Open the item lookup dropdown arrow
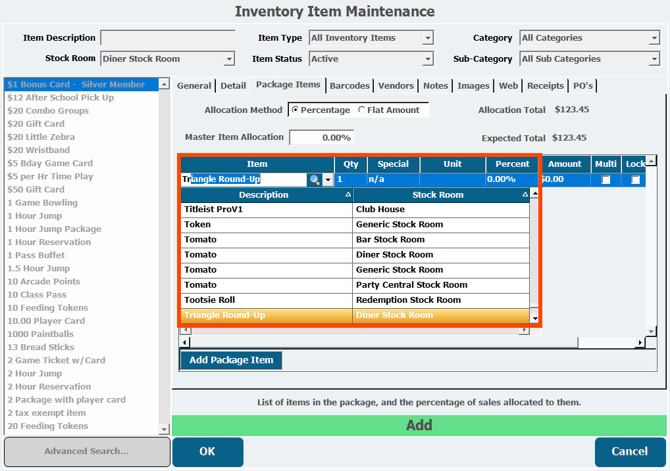The height and width of the screenshot is (471, 670). (328, 179)
